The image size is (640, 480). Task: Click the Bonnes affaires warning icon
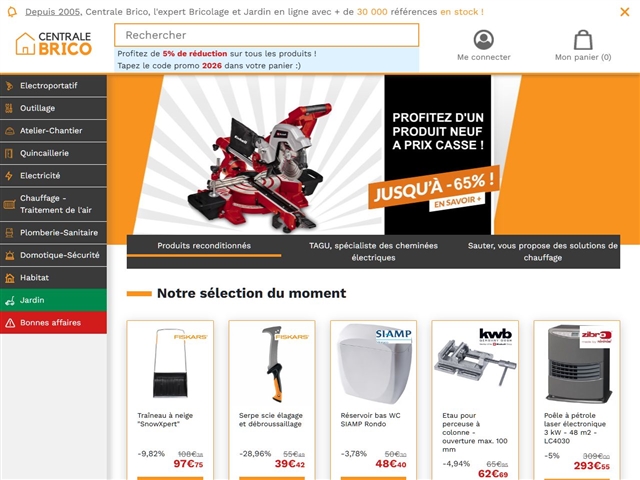pyautogui.click(x=10, y=323)
